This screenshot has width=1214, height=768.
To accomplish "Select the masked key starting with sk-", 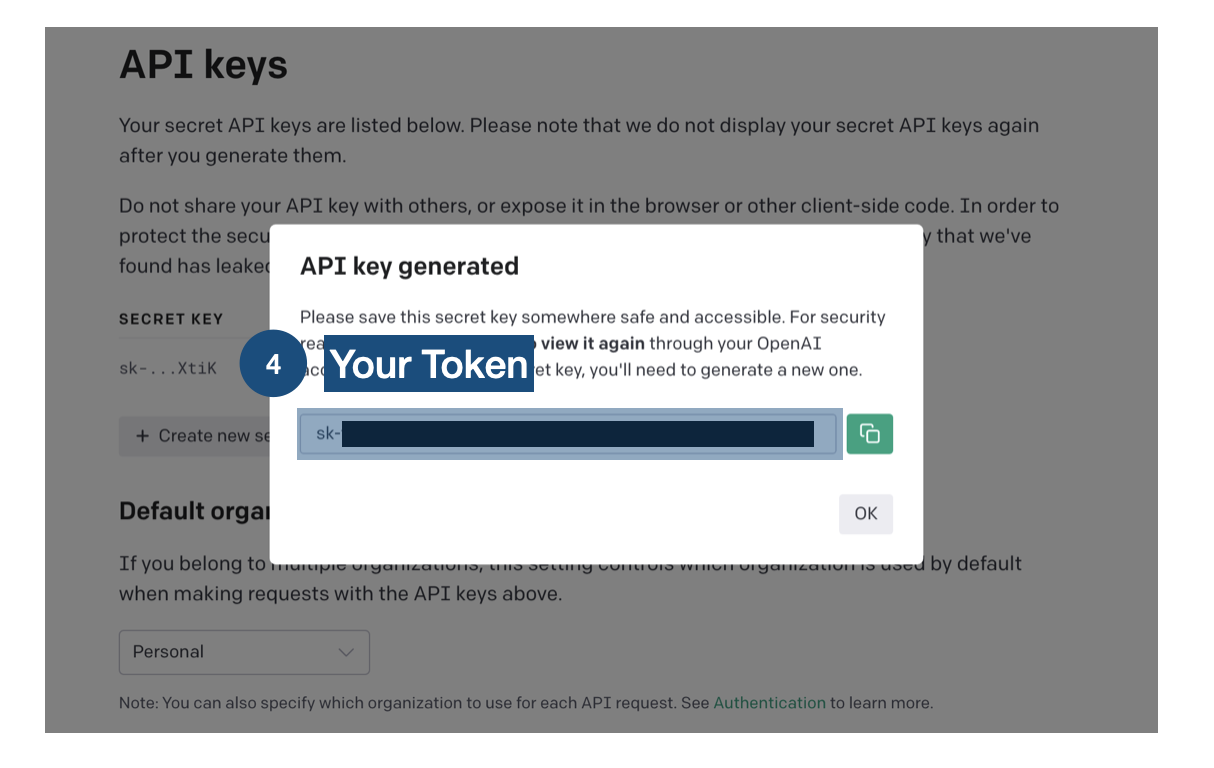I will pos(569,433).
